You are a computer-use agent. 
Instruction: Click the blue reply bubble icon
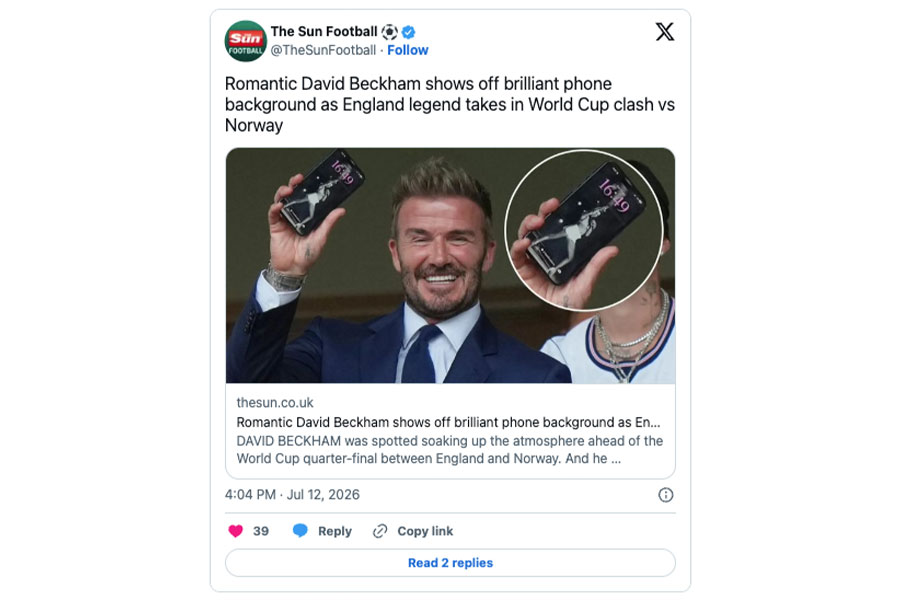click(300, 531)
